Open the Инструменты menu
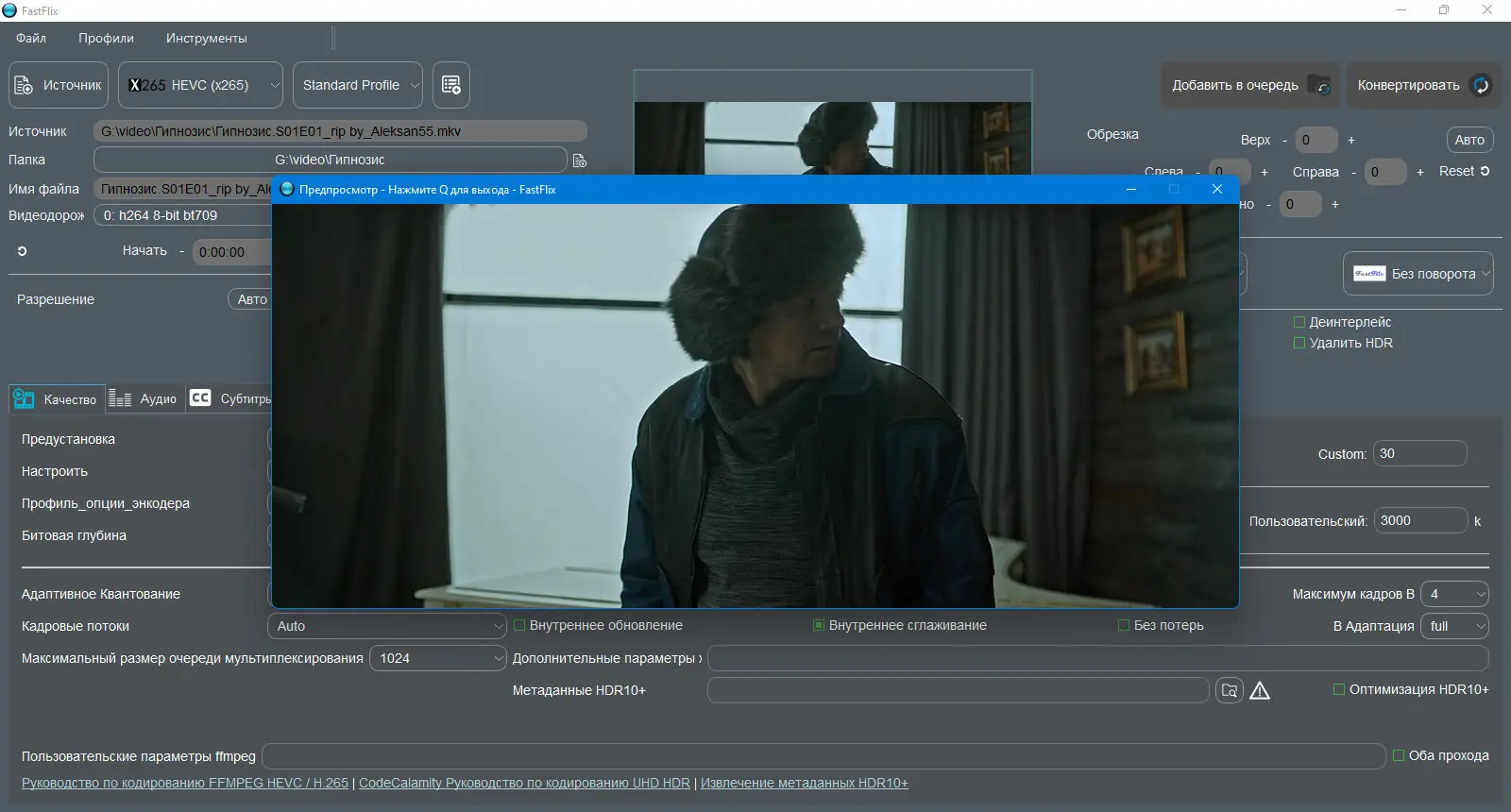This screenshot has height=812, width=1511. click(206, 39)
